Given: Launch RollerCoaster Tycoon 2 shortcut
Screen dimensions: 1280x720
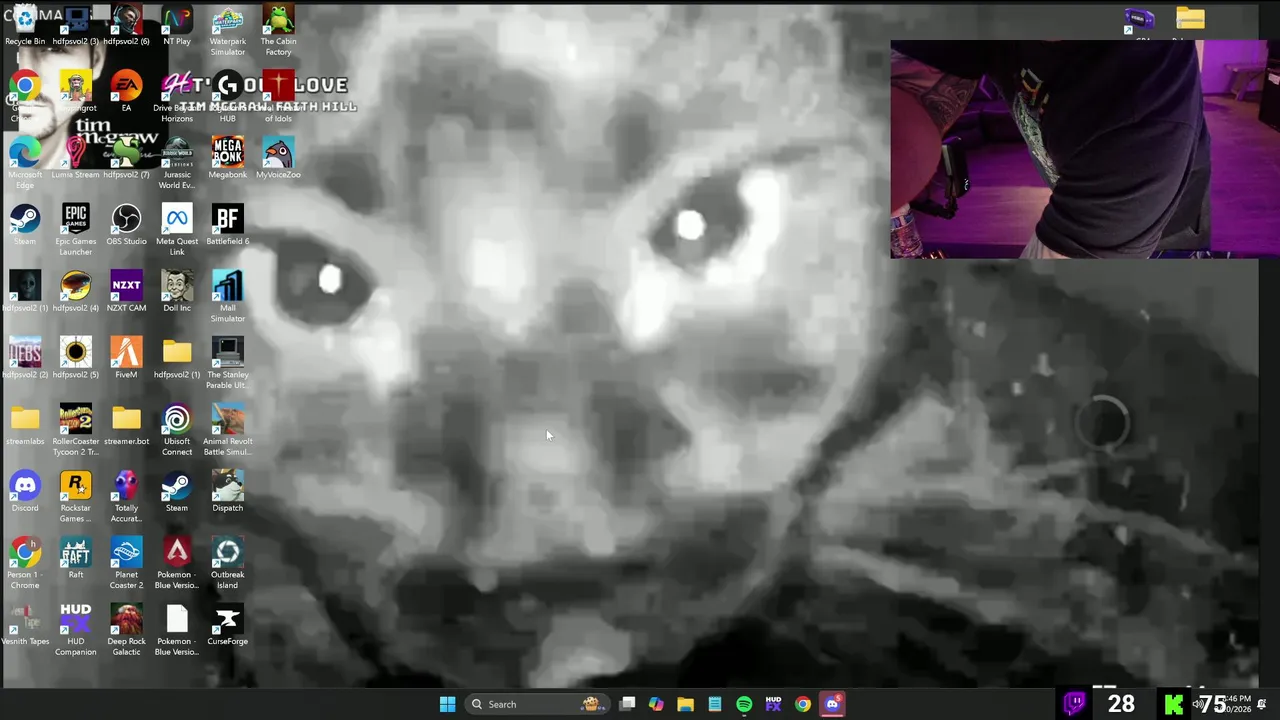Looking at the screenshot, I should click(x=76, y=431).
